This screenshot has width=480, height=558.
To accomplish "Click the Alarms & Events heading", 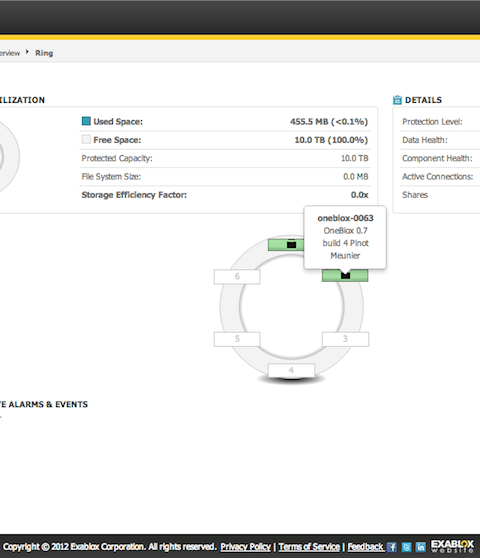I will tap(44, 404).
